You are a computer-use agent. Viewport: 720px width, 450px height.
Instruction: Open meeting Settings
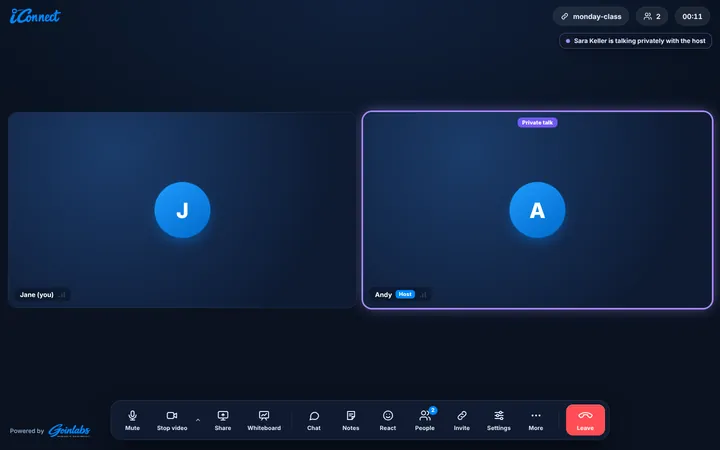[499, 420]
